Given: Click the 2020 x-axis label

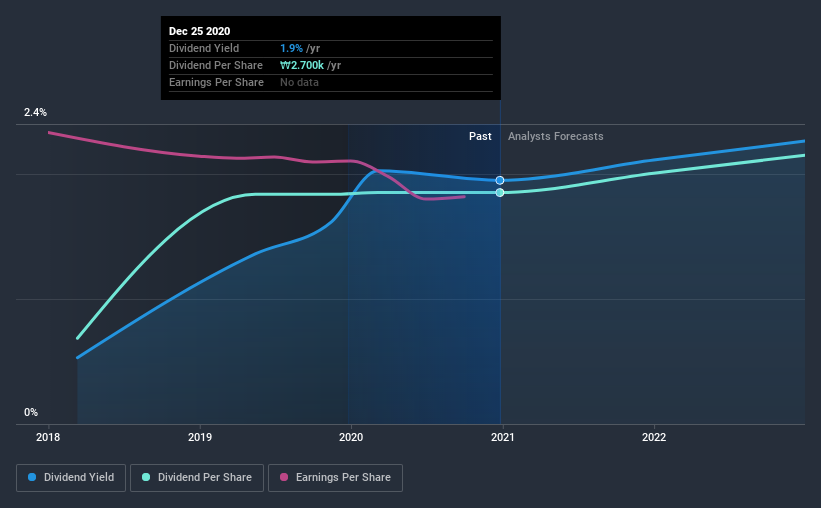Looking at the screenshot, I should 351,437.
